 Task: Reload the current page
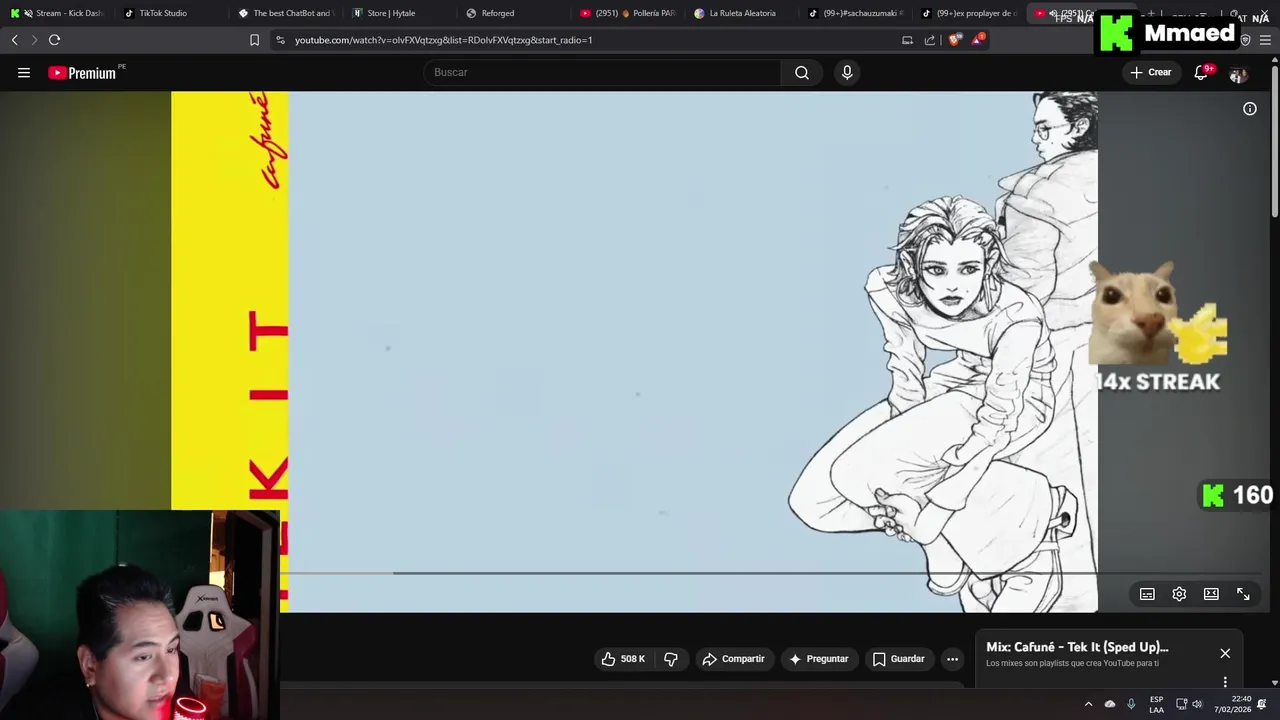coord(54,40)
